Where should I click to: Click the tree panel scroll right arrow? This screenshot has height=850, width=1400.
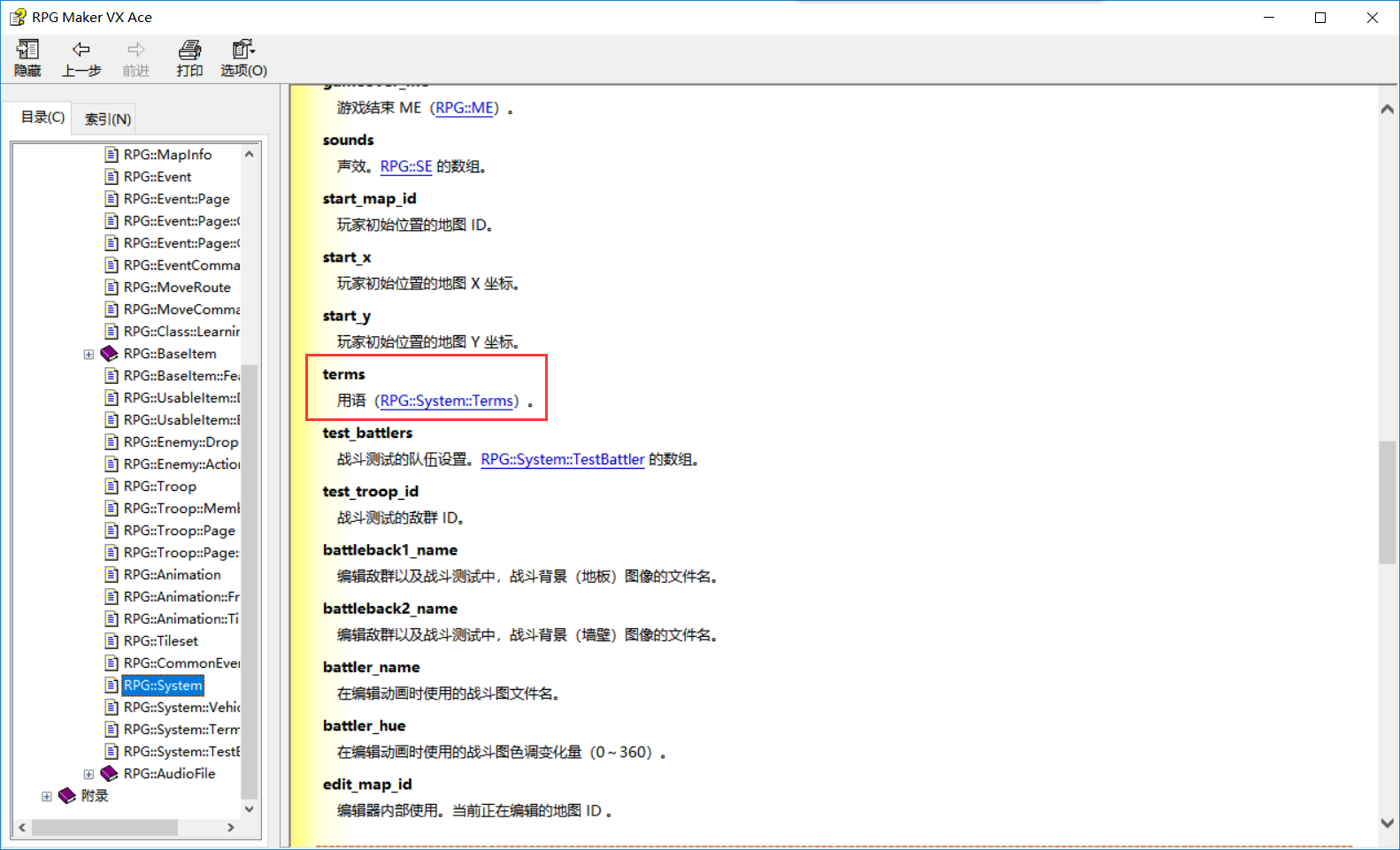click(x=231, y=828)
